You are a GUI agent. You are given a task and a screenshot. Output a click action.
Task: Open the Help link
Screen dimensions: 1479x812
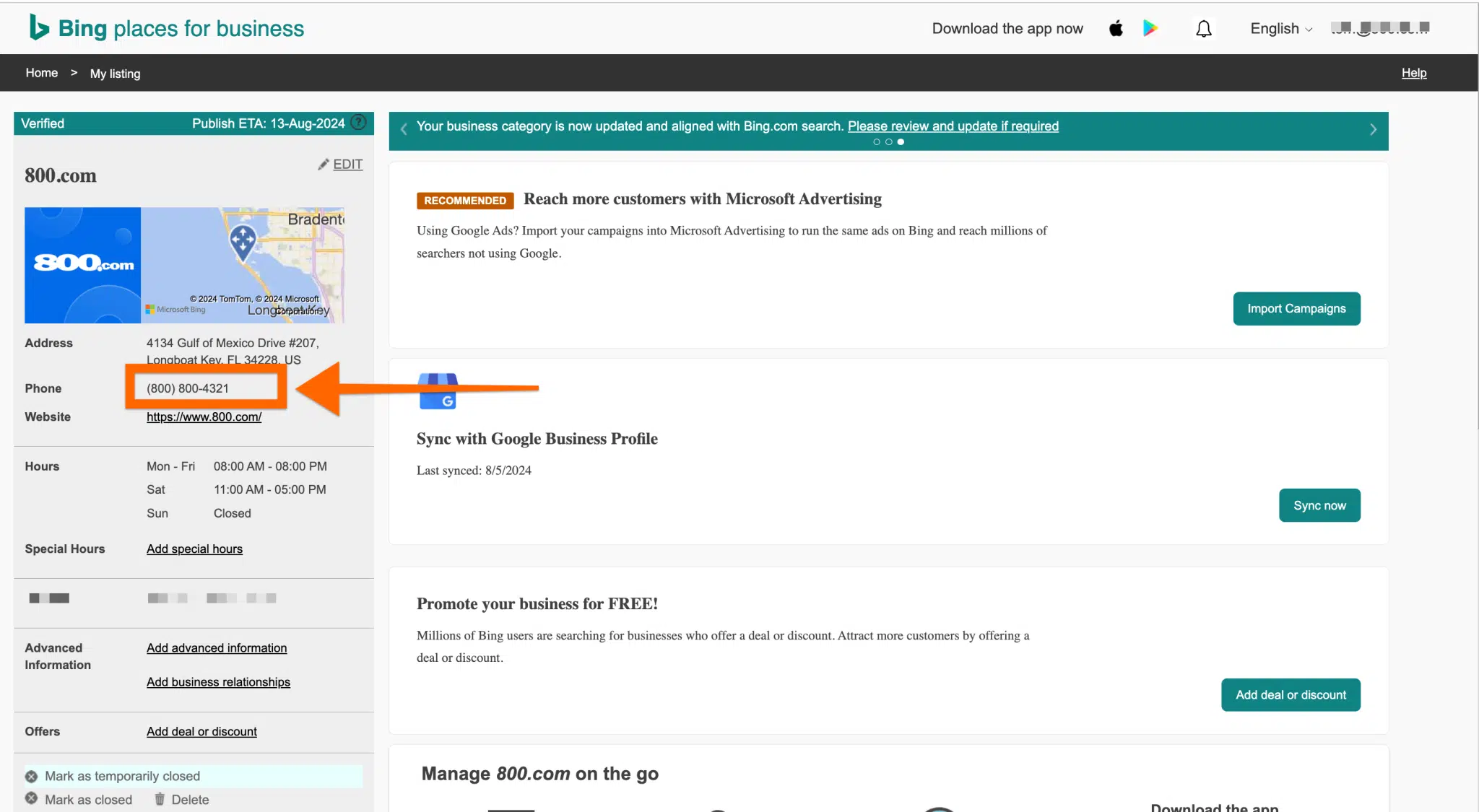pyautogui.click(x=1414, y=73)
